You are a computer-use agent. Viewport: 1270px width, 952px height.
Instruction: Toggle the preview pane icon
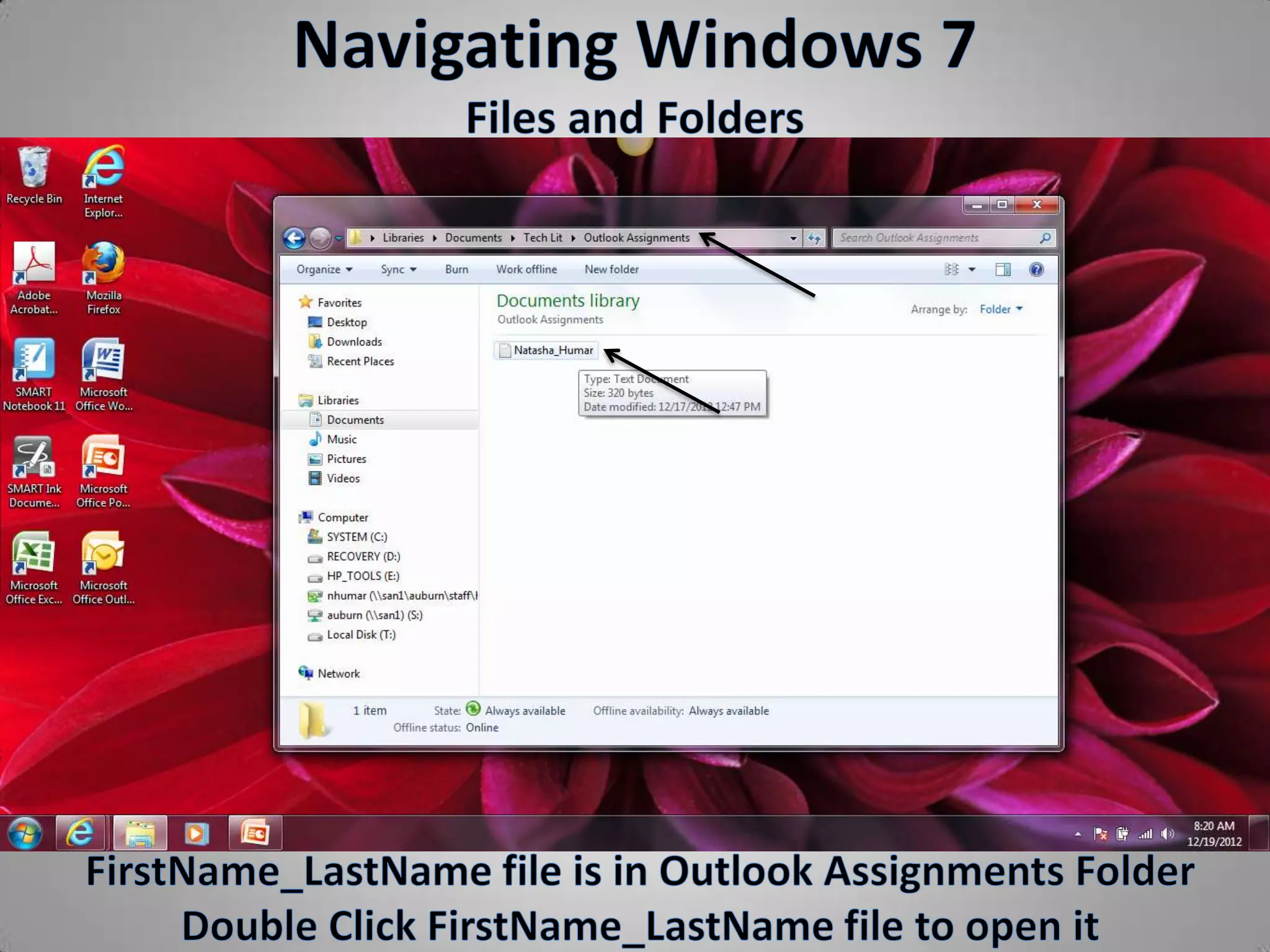pyautogui.click(x=1003, y=270)
